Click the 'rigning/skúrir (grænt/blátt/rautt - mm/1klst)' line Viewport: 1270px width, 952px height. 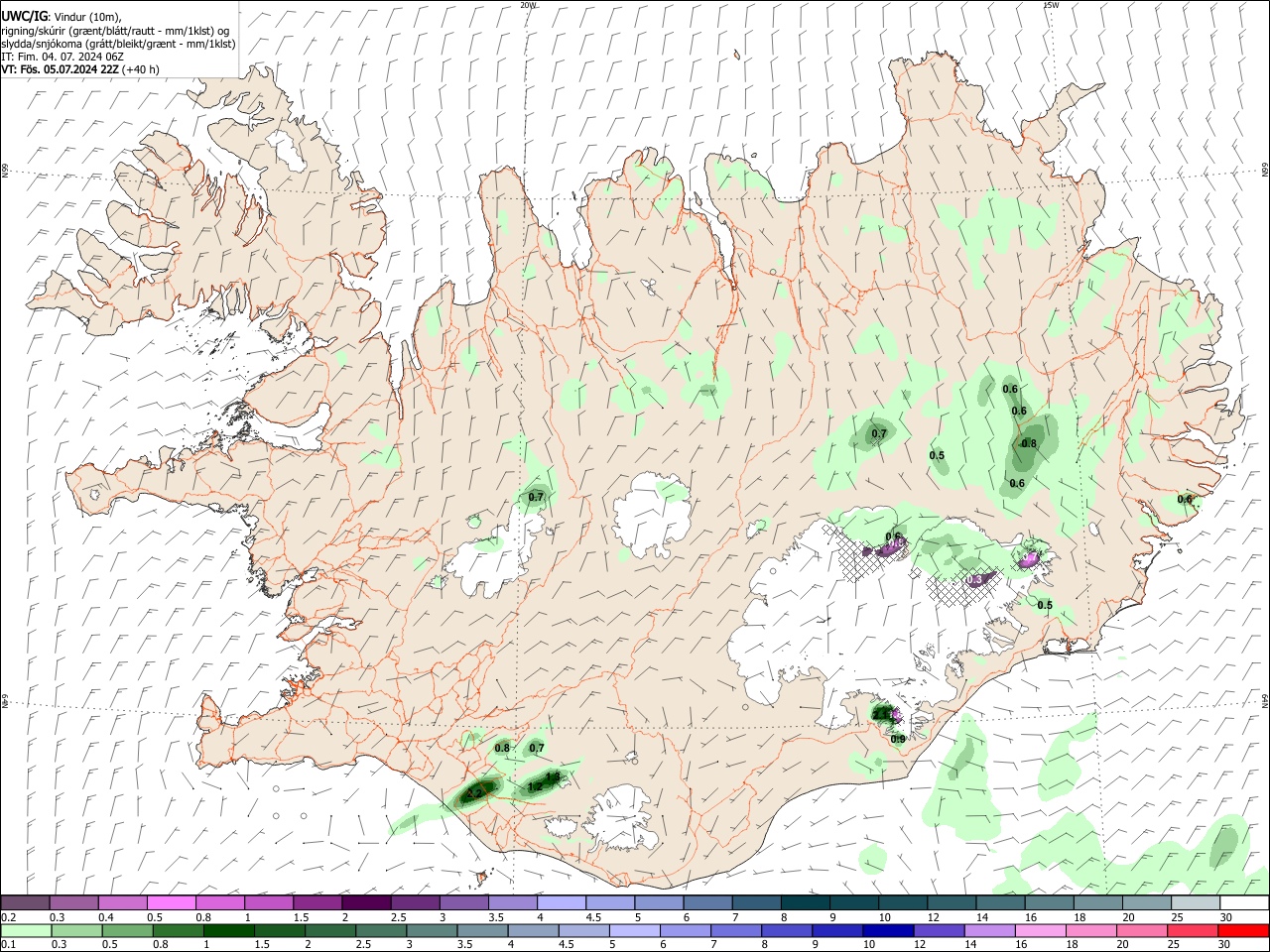[115, 31]
